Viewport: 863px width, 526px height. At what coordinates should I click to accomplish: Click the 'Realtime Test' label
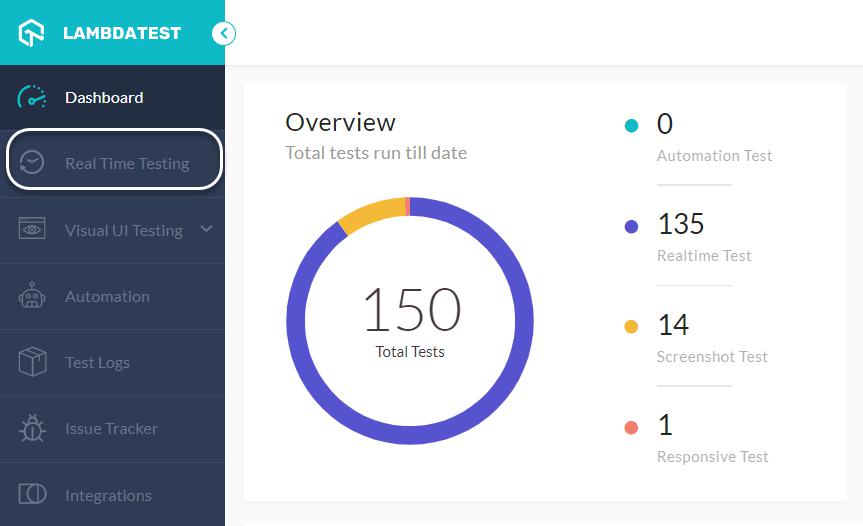(x=704, y=256)
